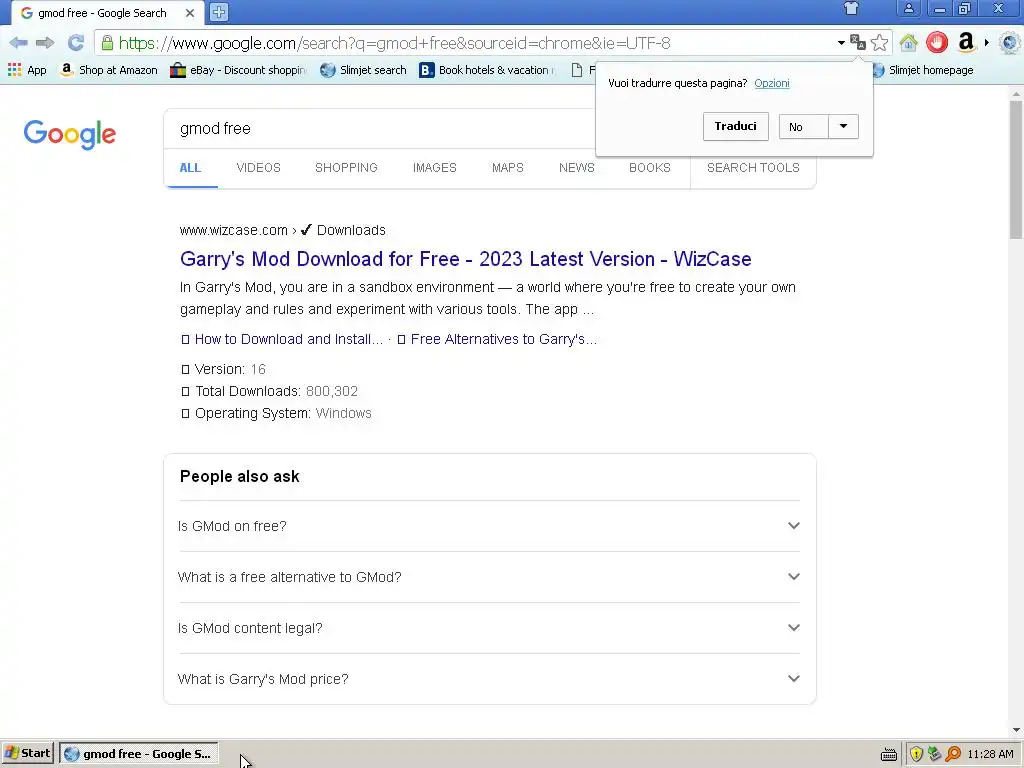This screenshot has width=1024, height=768.
Task: Open the address bar history dropdown arrow
Action: tap(841, 43)
